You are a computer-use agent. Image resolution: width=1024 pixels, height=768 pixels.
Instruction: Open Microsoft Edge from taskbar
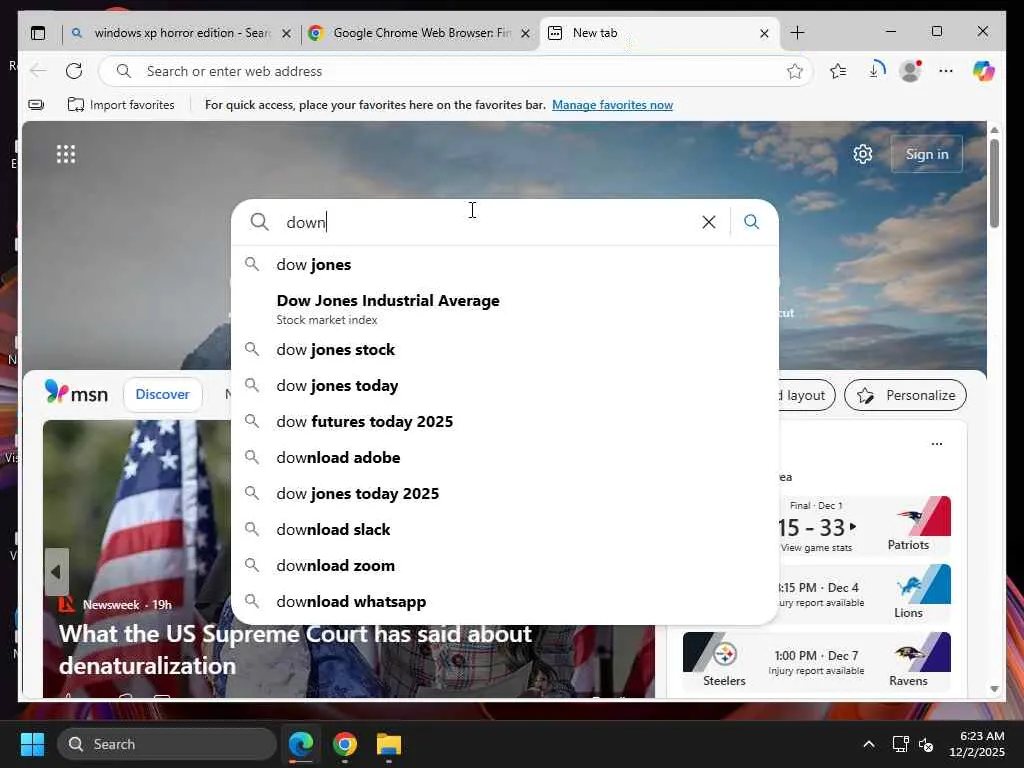[x=301, y=744]
